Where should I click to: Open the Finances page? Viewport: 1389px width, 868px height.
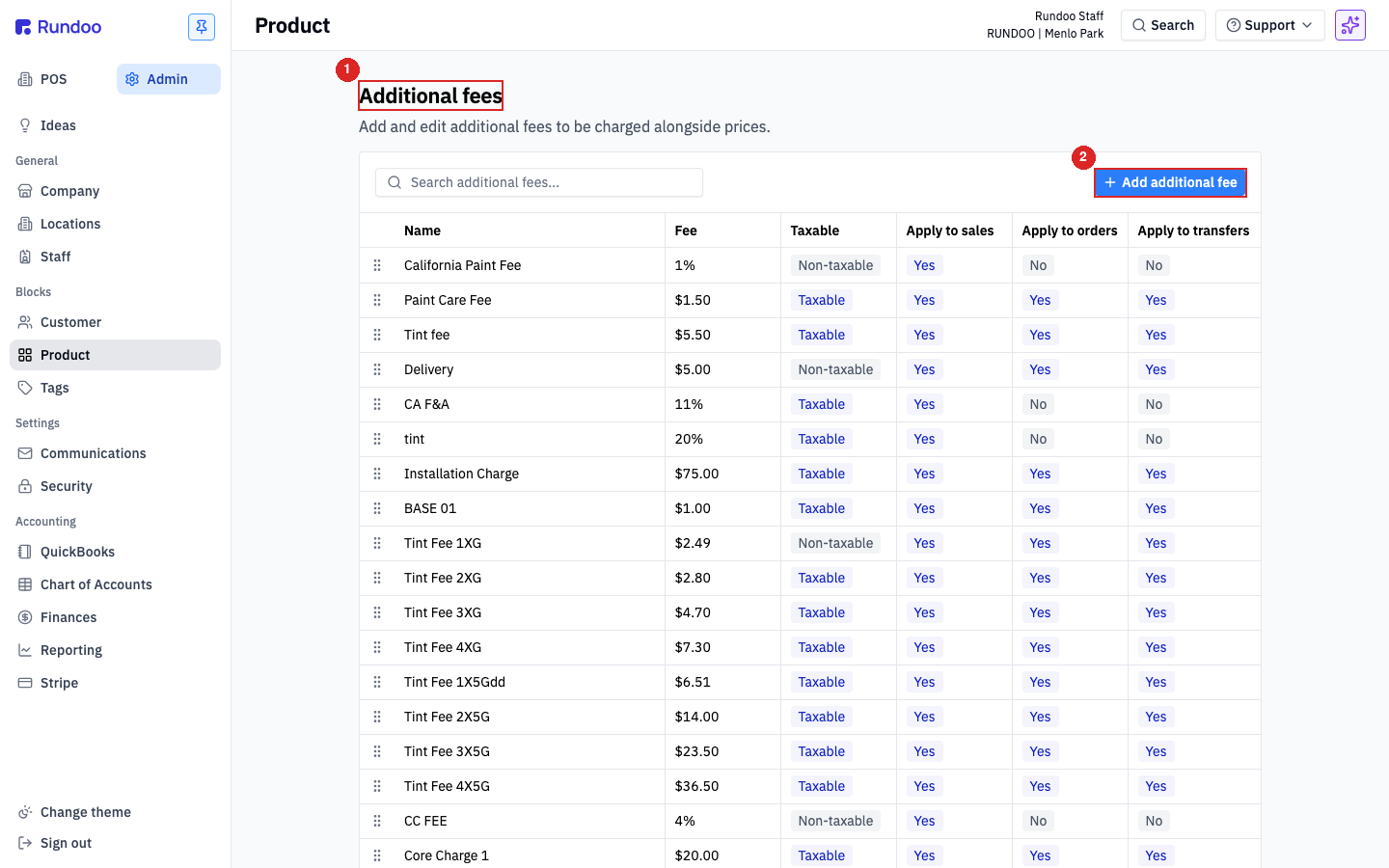tap(115, 617)
